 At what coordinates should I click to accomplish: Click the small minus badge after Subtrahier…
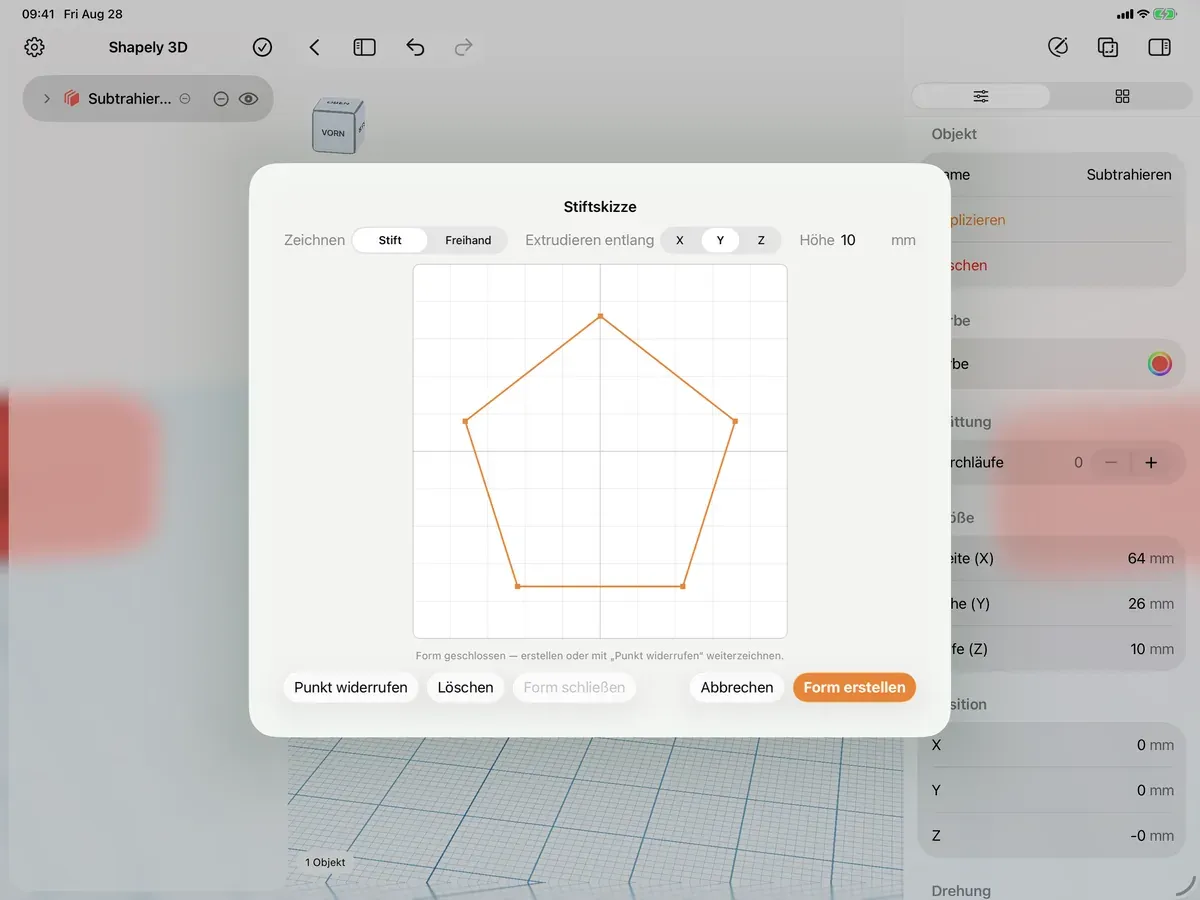coord(184,99)
